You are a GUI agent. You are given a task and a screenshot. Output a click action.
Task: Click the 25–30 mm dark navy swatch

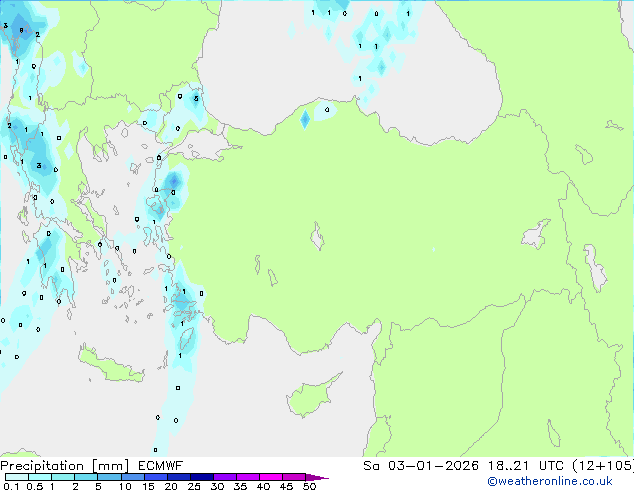coord(201,477)
